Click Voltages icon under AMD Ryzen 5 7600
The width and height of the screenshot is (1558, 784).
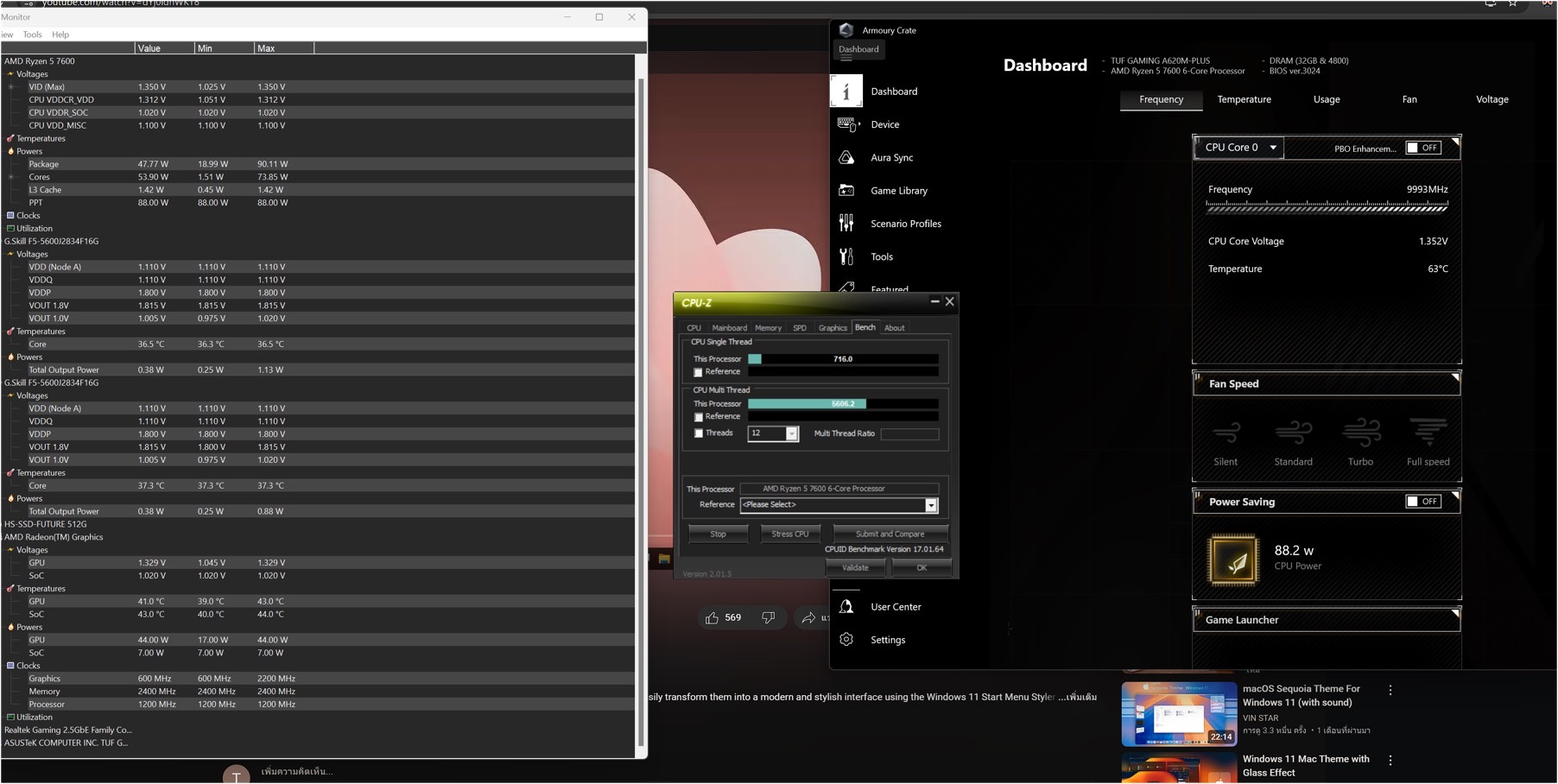pyautogui.click(x=10, y=74)
